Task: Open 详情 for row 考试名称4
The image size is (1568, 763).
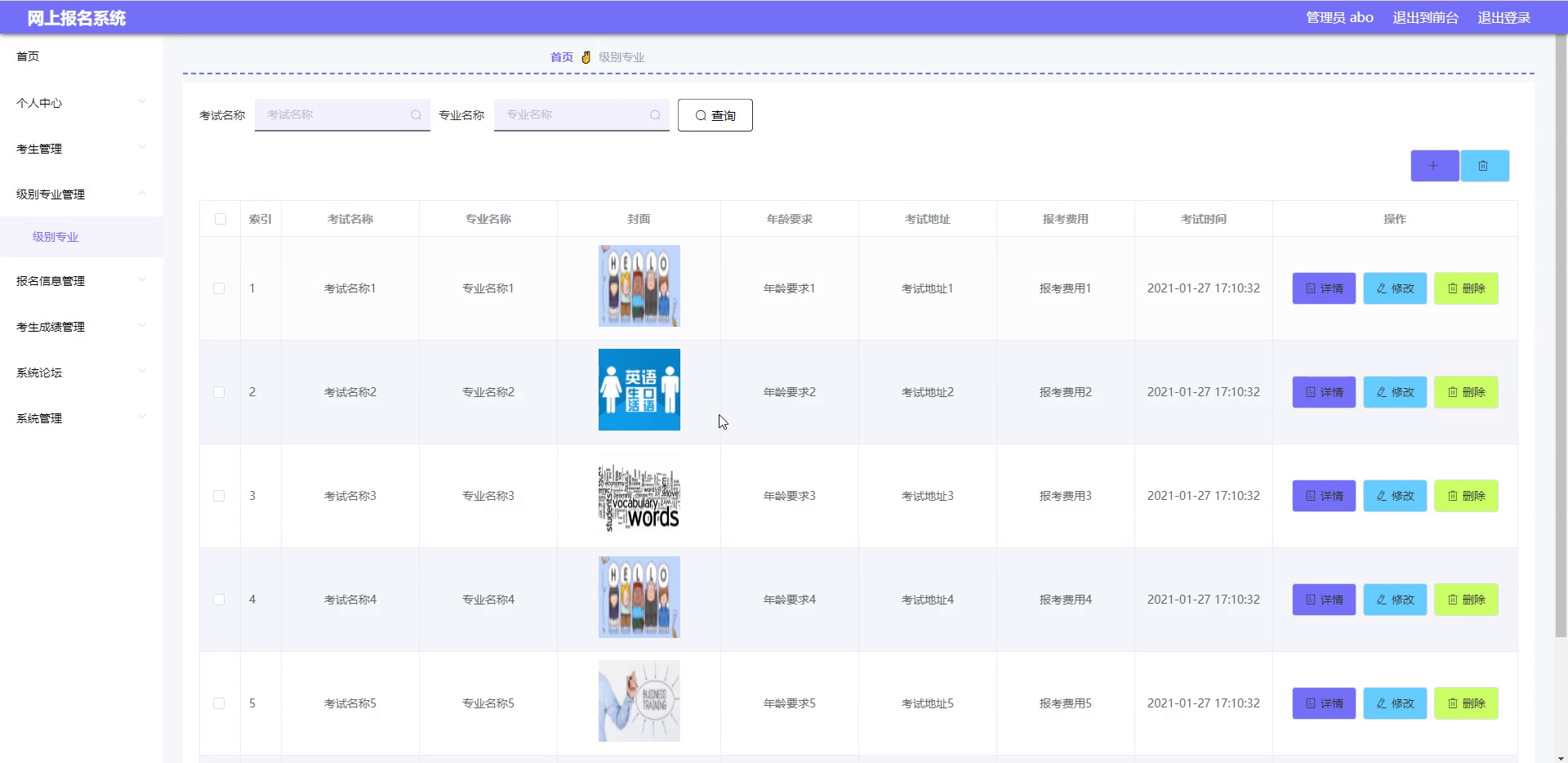Action: tap(1324, 600)
